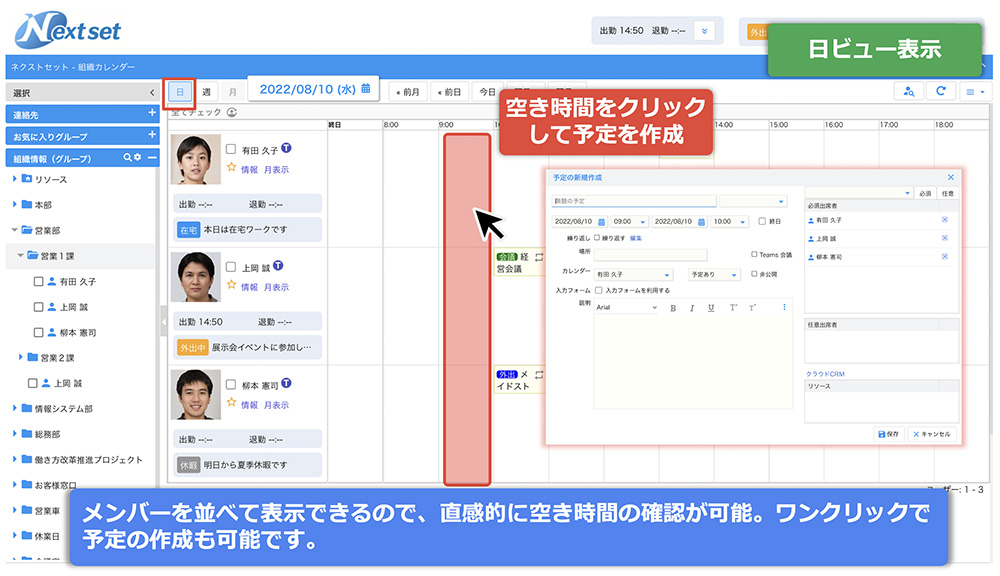
Task: Open the gear settings in 組織情報 header
Action: (x=137, y=158)
